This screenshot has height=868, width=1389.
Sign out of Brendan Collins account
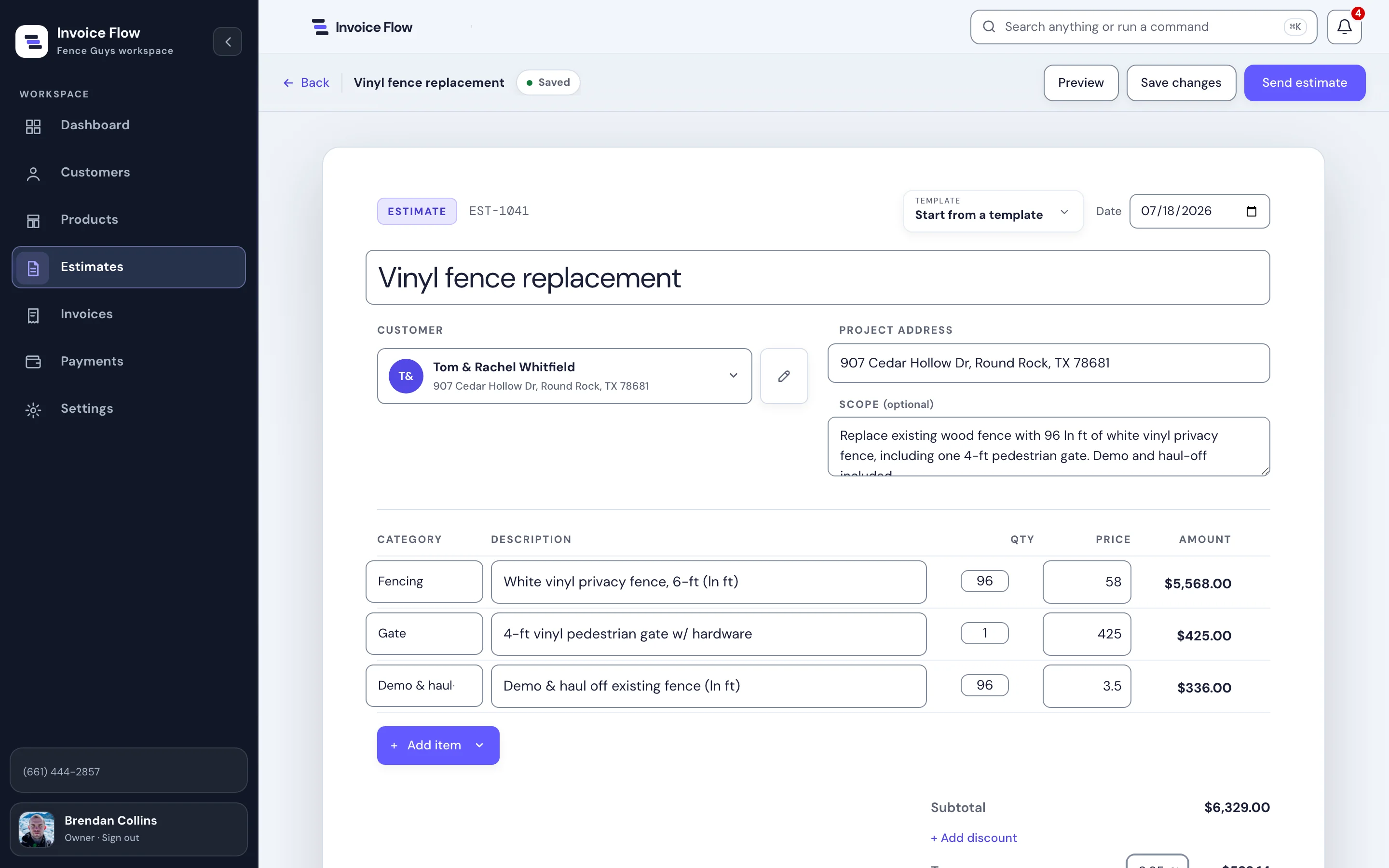point(120,838)
